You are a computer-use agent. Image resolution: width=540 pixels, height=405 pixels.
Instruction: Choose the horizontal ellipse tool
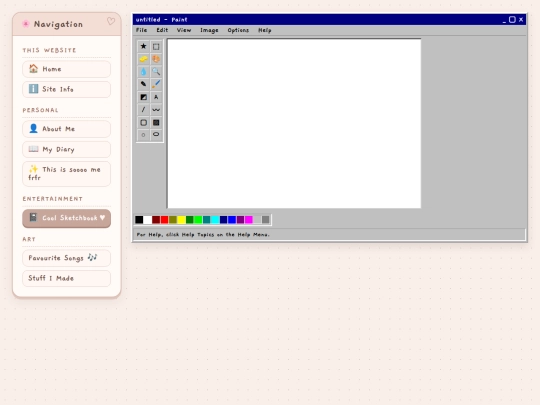pos(156,135)
